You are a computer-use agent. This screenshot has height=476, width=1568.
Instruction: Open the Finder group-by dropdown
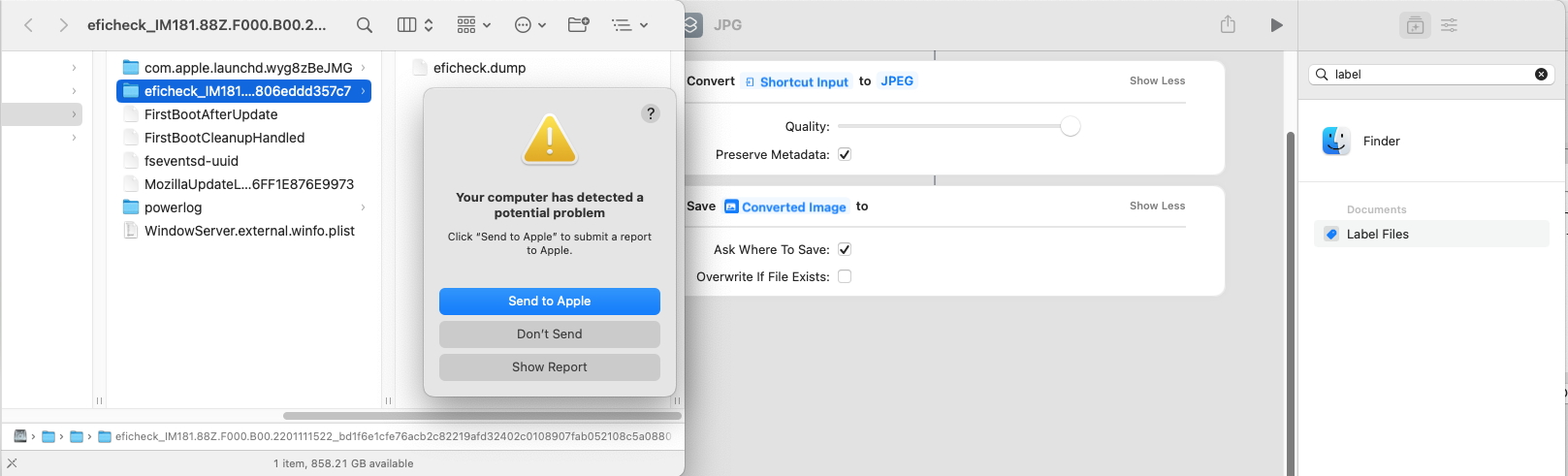click(x=473, y=25)
